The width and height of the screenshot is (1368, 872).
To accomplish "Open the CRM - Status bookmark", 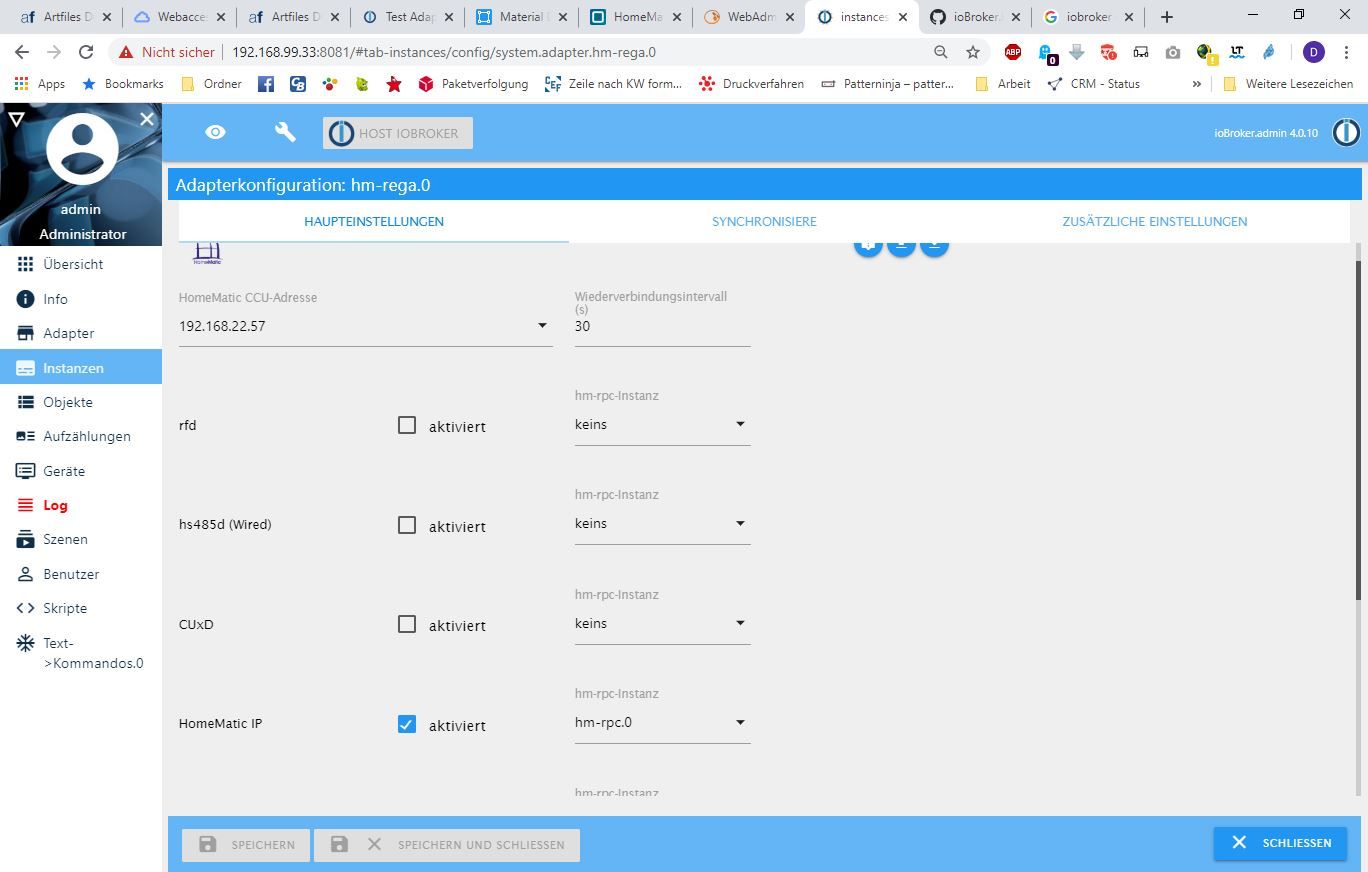I will tap(1094, 84).
